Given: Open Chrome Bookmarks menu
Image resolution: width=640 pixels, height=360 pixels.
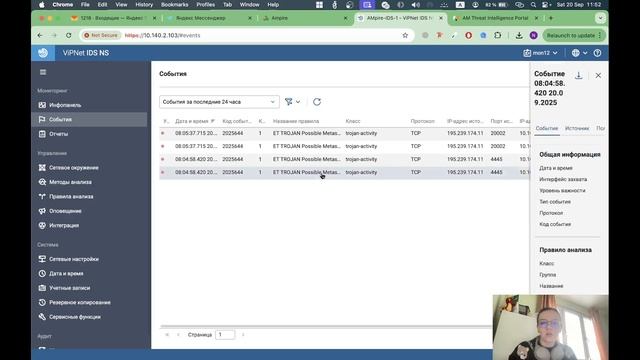Looking at the screenshot, I should pyautogui.click(x=174, y=5).
